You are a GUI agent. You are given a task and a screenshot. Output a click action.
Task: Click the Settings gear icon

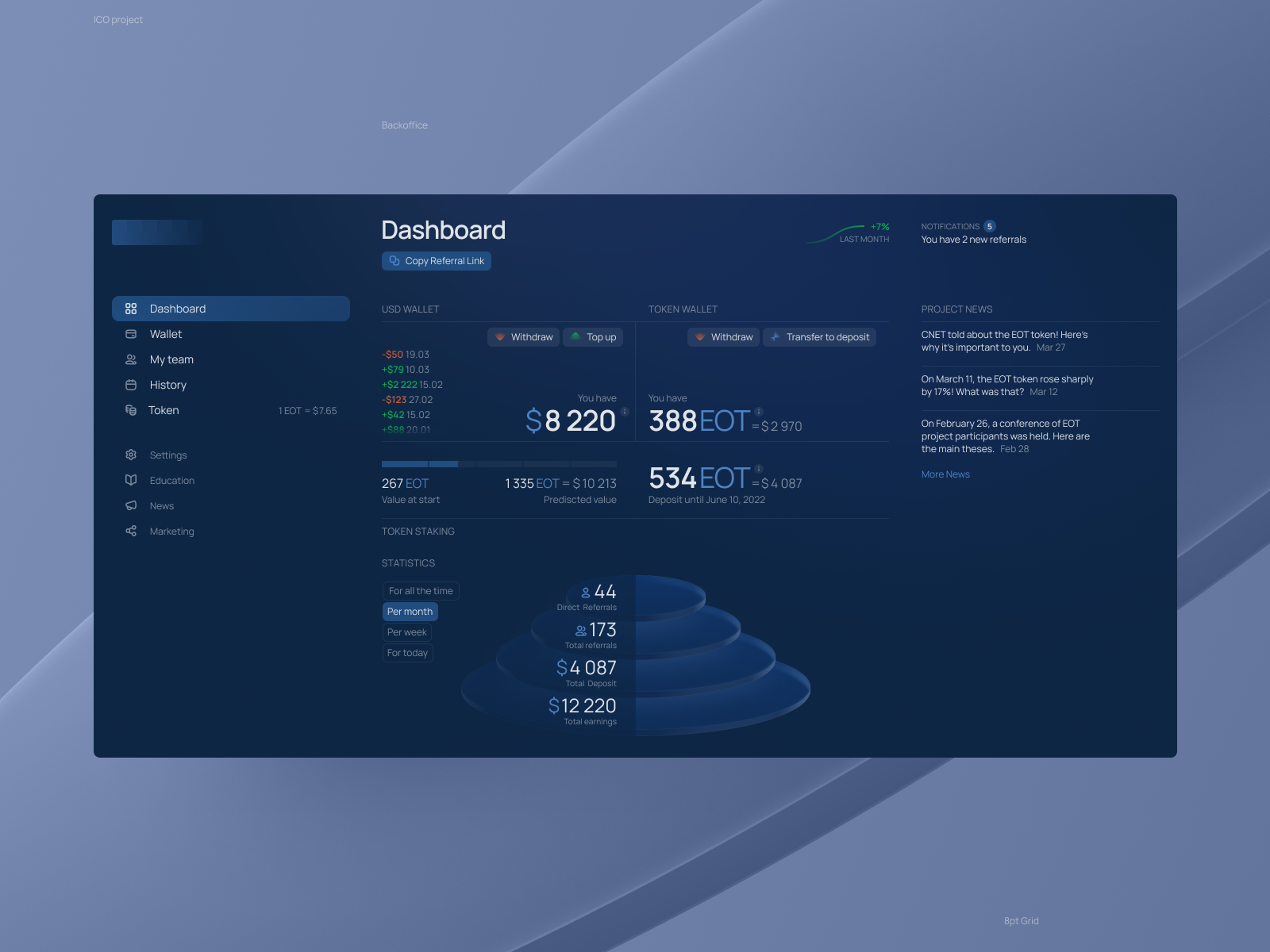tap(131, 455)
